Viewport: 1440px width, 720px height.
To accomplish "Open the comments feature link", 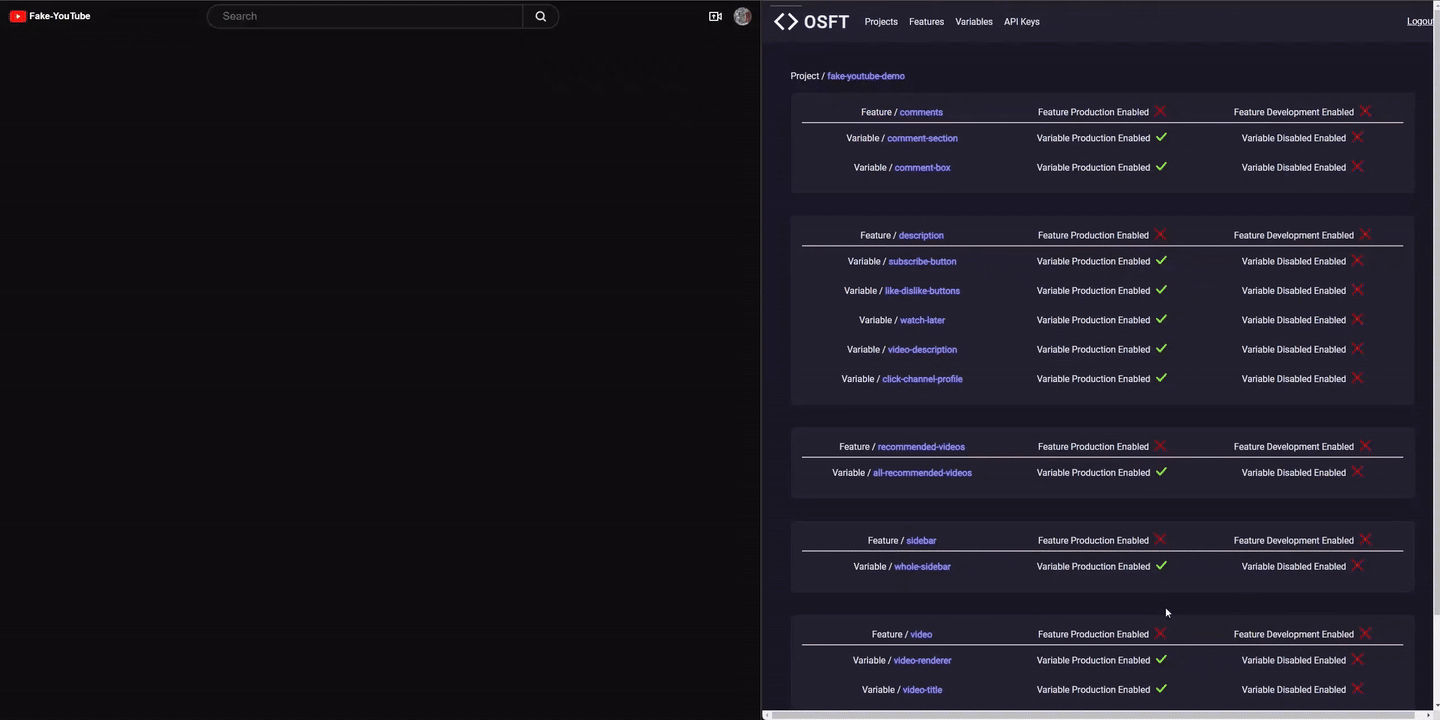I will pos(921,112).
